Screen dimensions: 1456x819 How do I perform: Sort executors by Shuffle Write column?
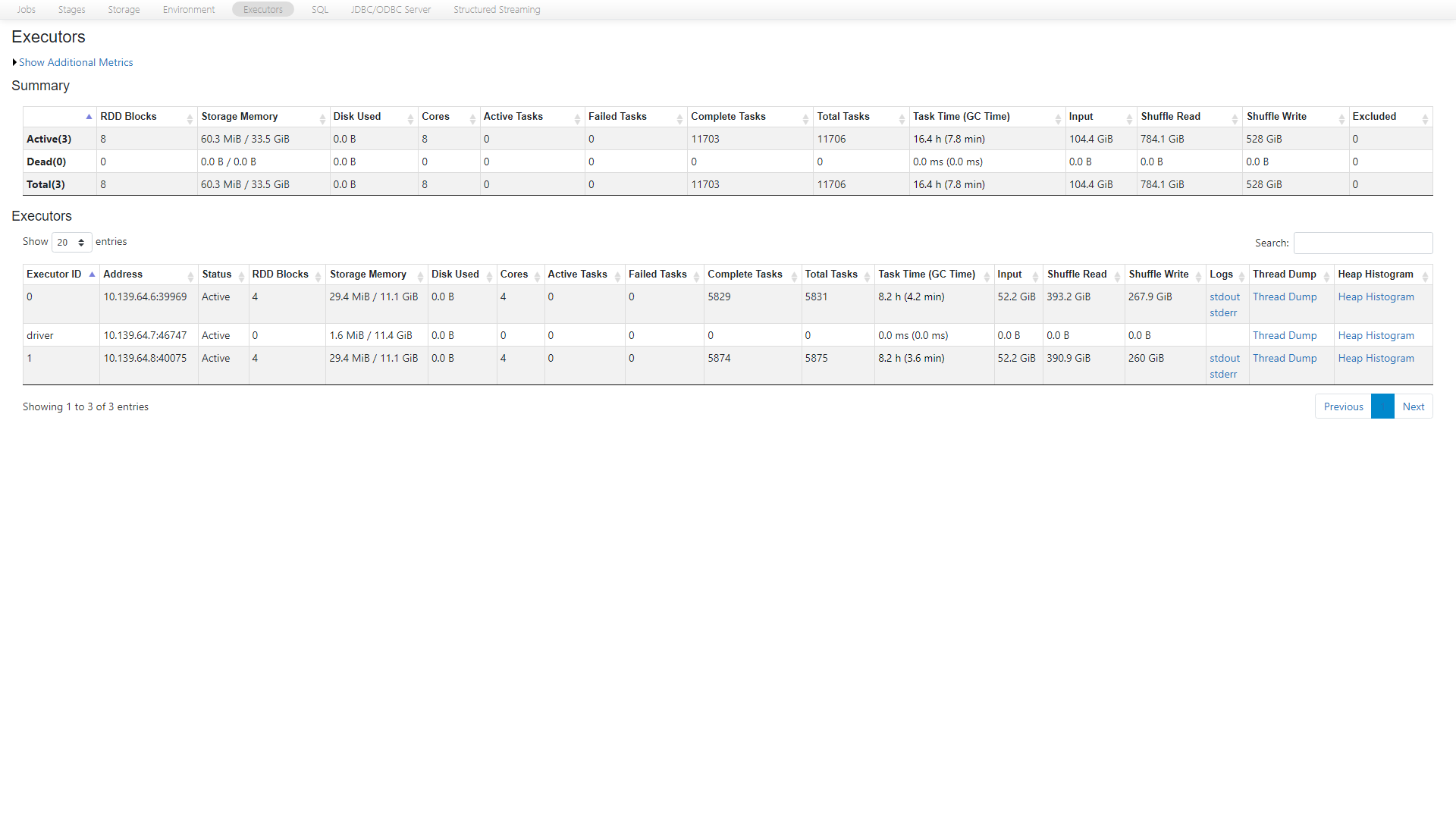tap(1158, 274)
